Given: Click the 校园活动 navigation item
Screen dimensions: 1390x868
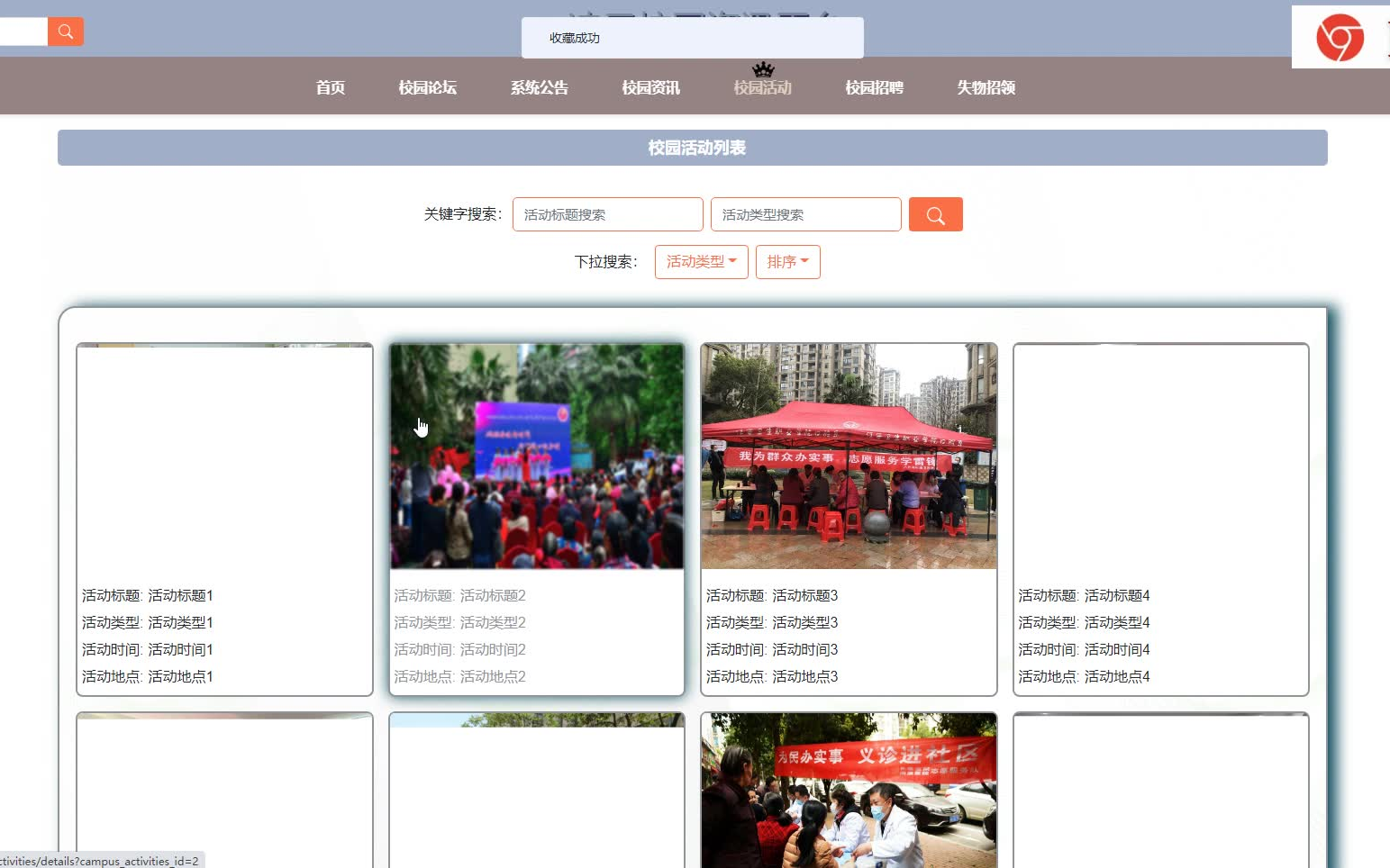Looking at the screenshot, I should pos(763,87).
